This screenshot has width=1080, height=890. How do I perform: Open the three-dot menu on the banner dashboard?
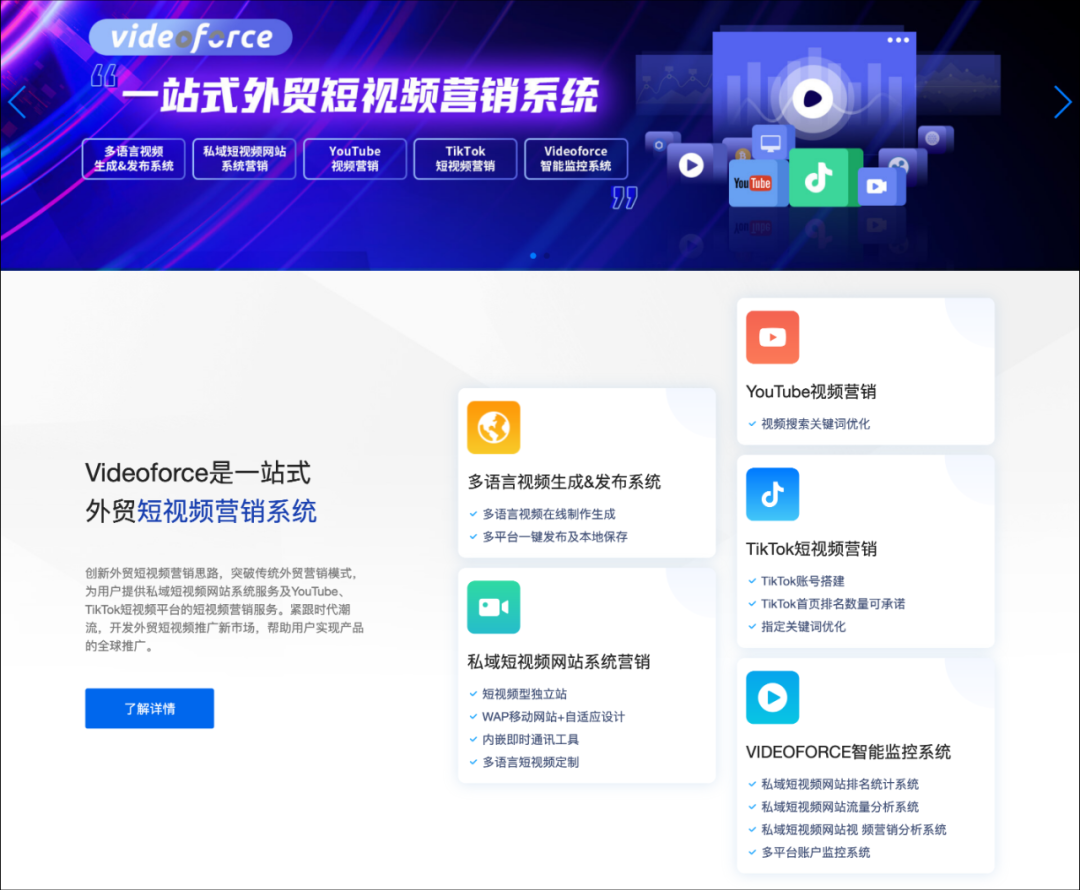(898, 39)
